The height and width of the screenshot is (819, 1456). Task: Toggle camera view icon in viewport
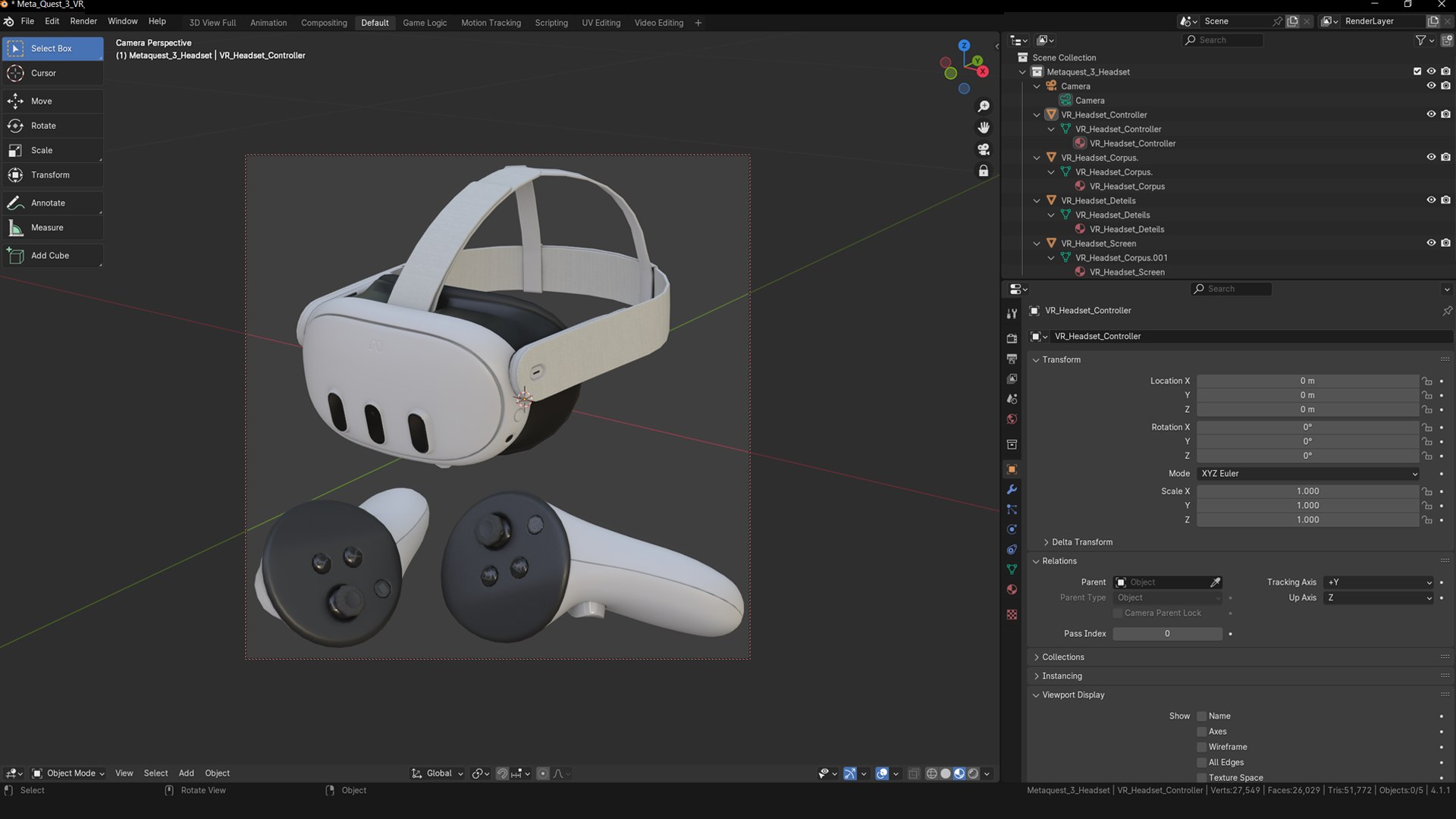click(x=984, y=149)
